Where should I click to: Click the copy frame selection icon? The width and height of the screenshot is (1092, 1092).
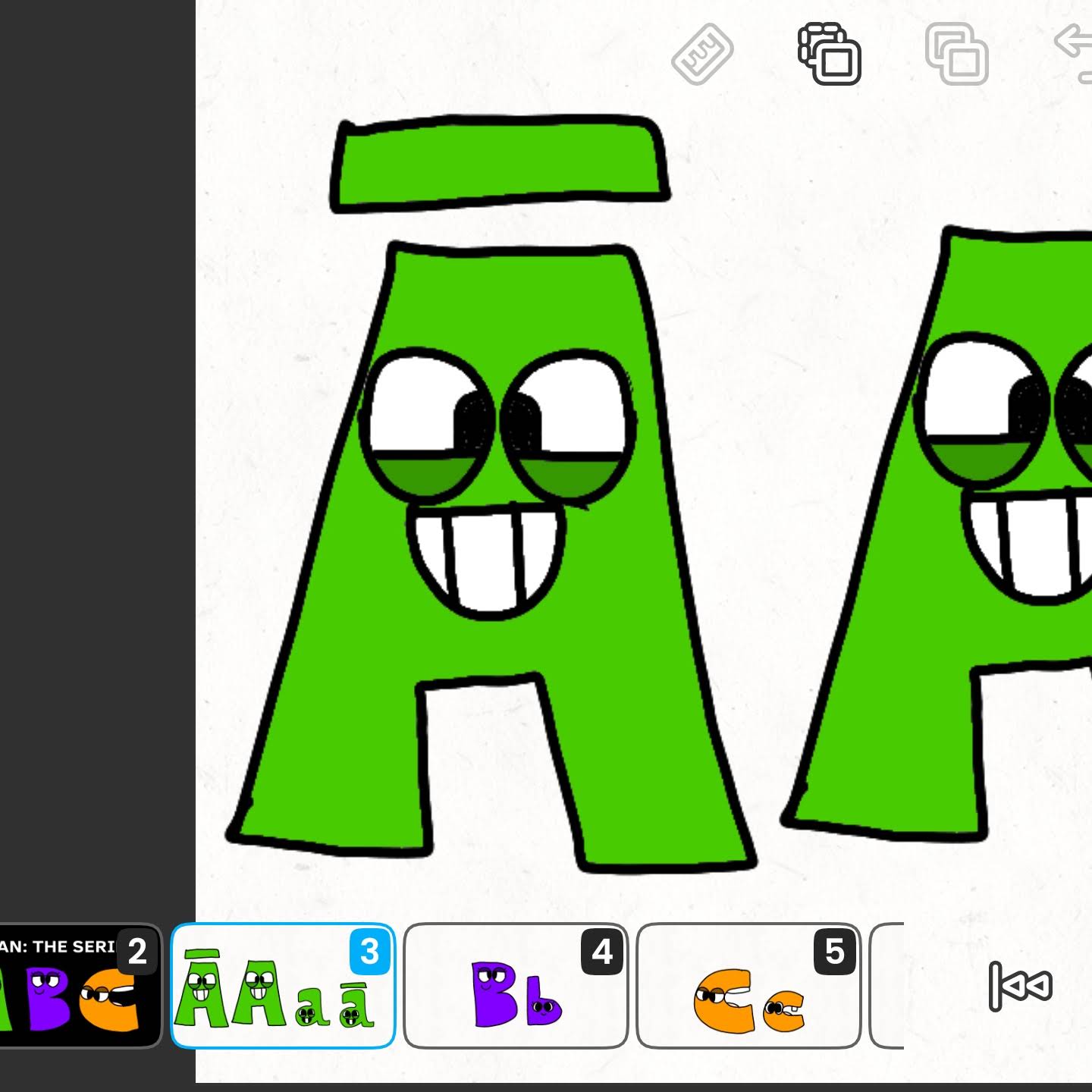coord(830,54)
